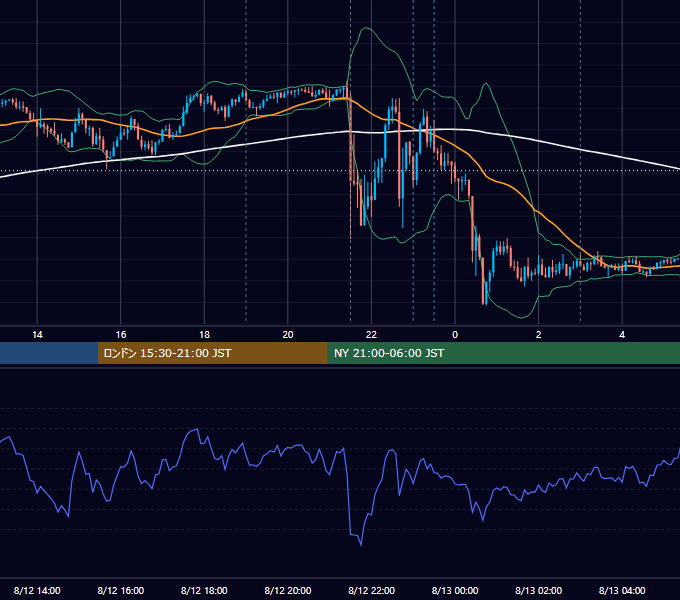Click the '18' hour label on upper axis

click(204, 335)
